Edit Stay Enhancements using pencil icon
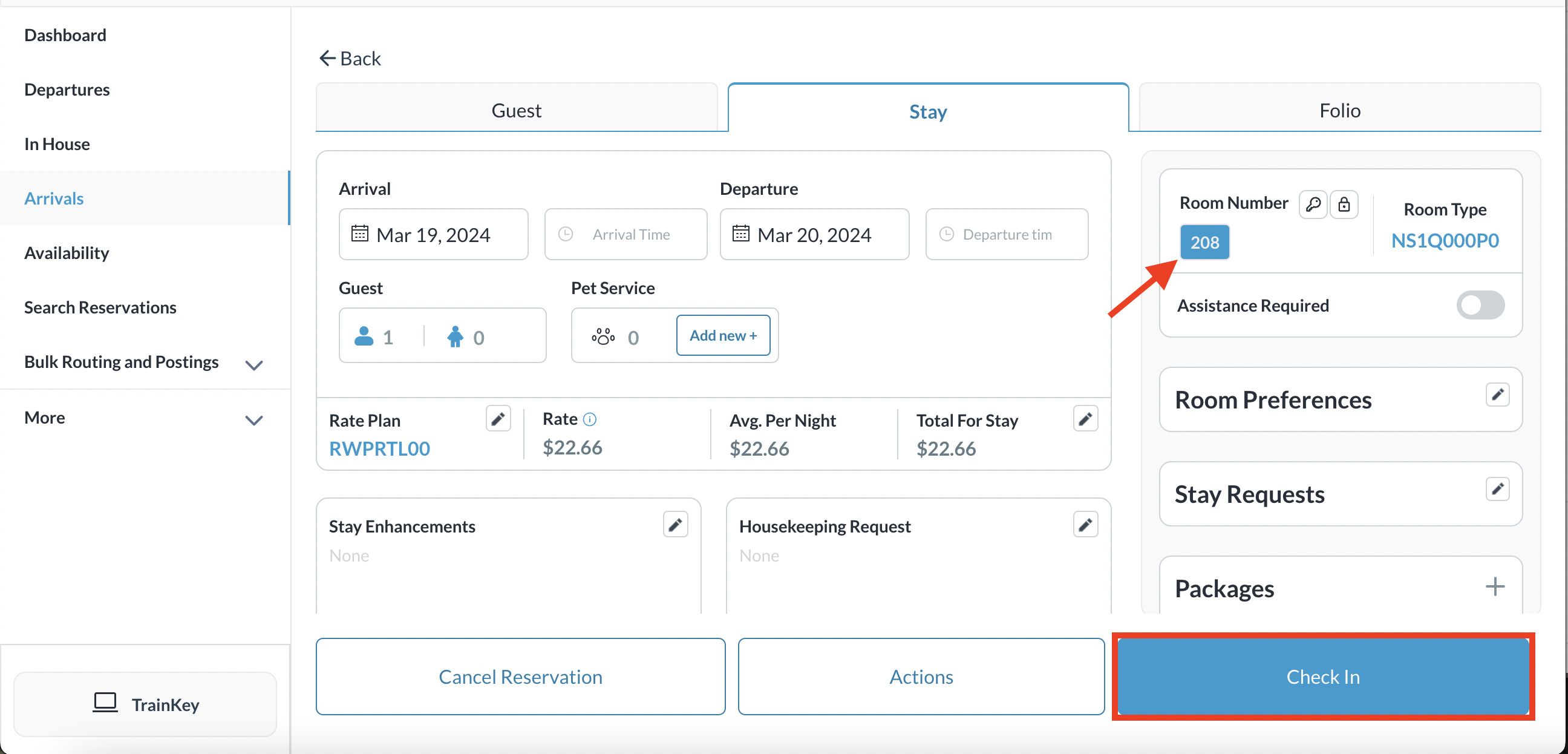1568x754 pixels. [x=675, y=525]
